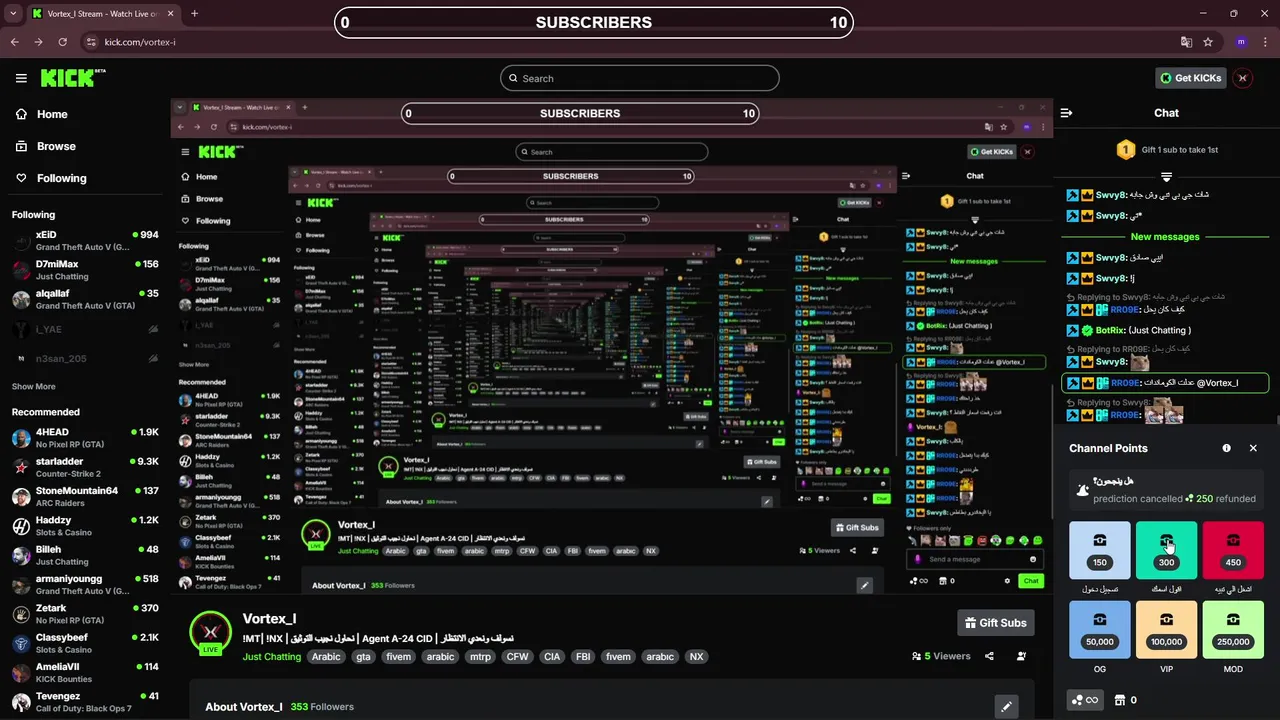Click the channel points balance icon

pyautogui.click(x=1084, y=700)
